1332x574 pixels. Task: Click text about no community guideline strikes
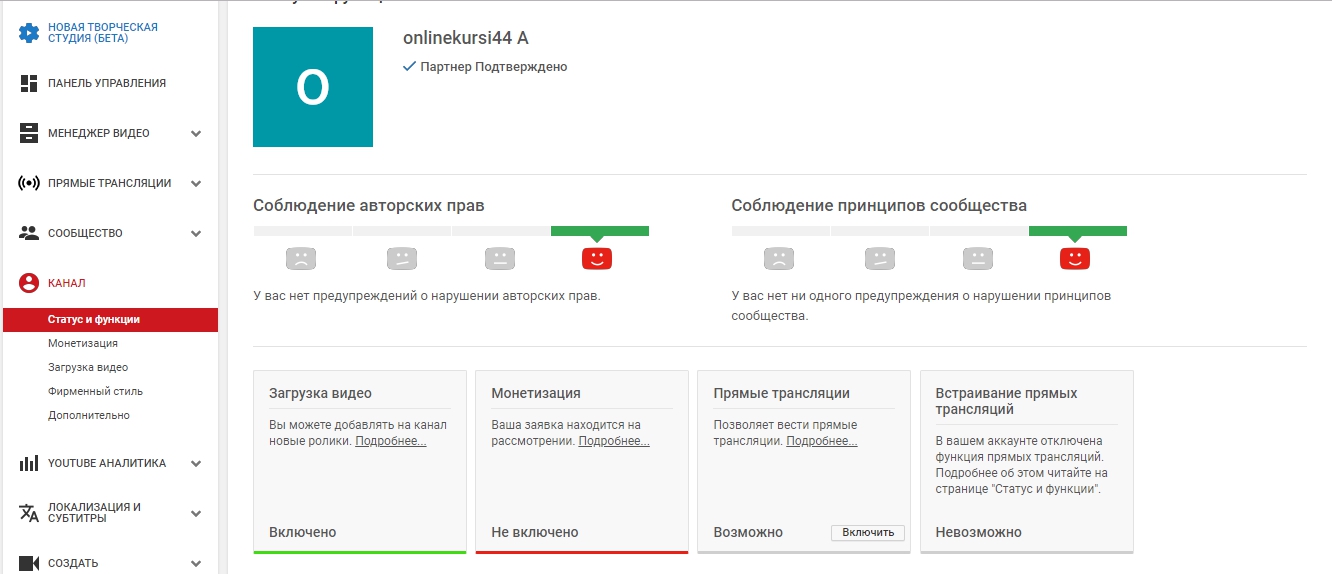pyautogui.click(x=921, y=306)
